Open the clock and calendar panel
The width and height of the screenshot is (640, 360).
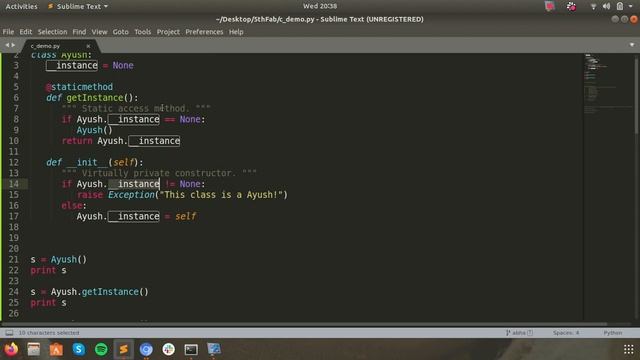320,6
